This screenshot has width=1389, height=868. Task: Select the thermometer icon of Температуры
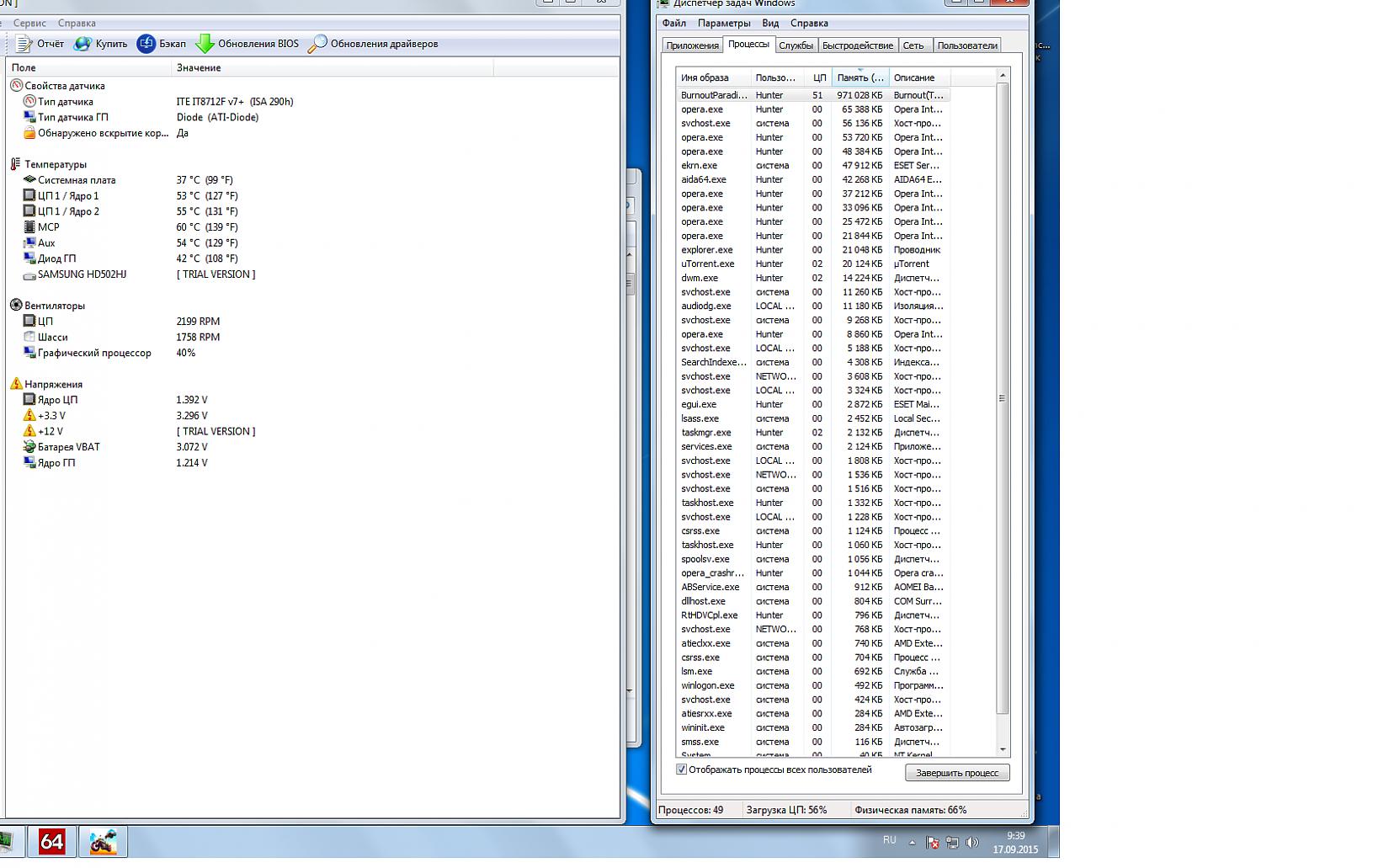click(x=16, y=164)
